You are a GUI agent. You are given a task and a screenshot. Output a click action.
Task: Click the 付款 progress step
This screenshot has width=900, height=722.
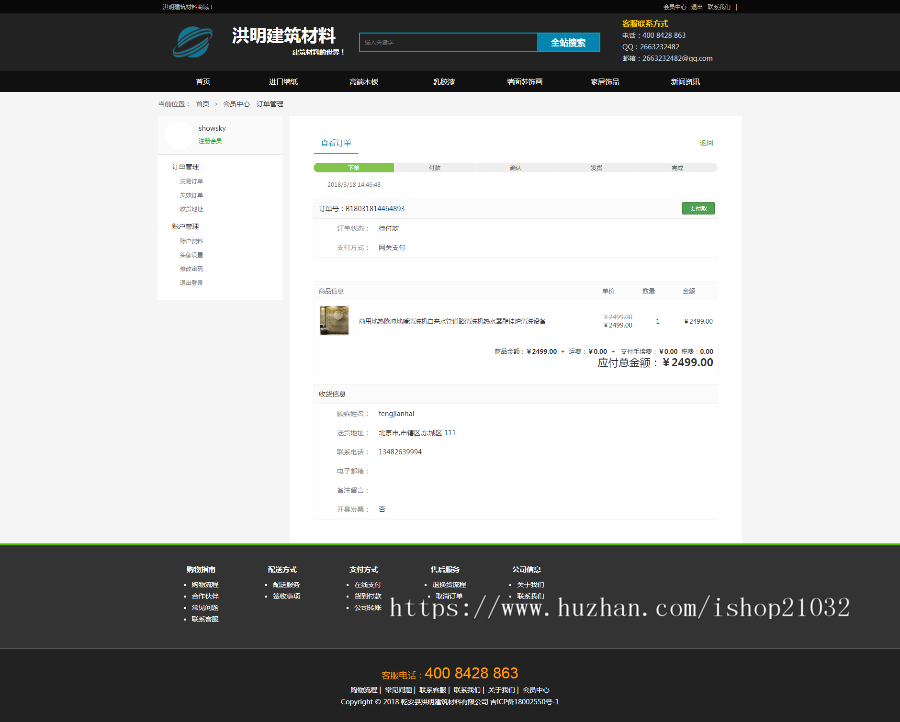[x=435, y=168]
